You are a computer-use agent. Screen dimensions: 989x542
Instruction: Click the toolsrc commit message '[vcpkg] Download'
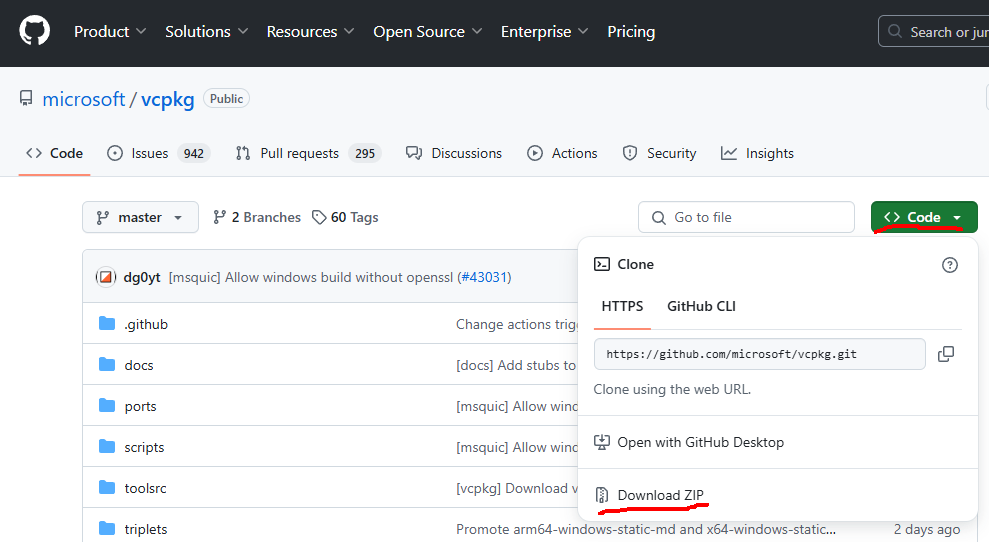(517, 488)
